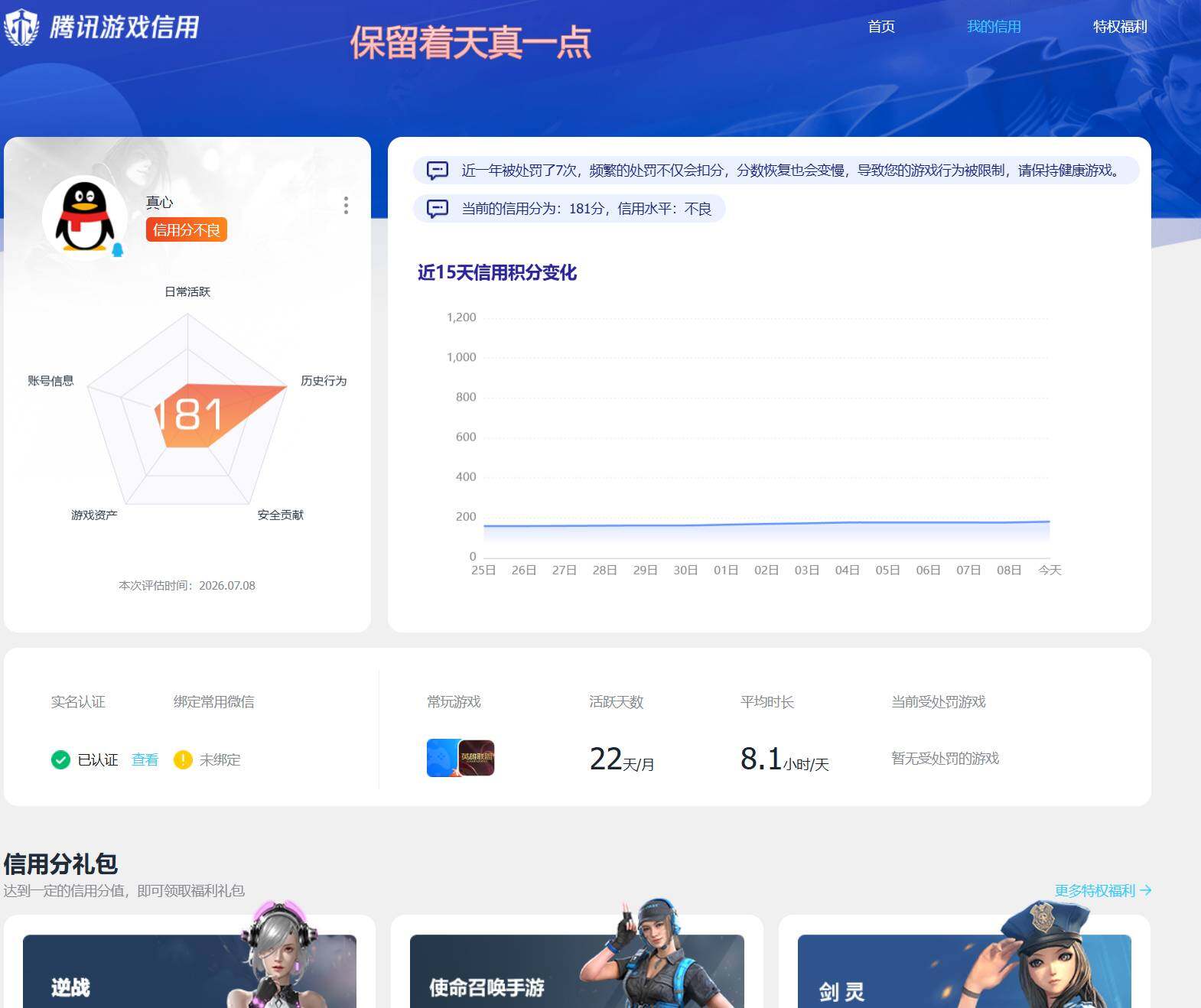This screenshot has width=1201, height=1008.
Task: Select the 日常活跃 radar axis label
Action: [x=187, y=291]
